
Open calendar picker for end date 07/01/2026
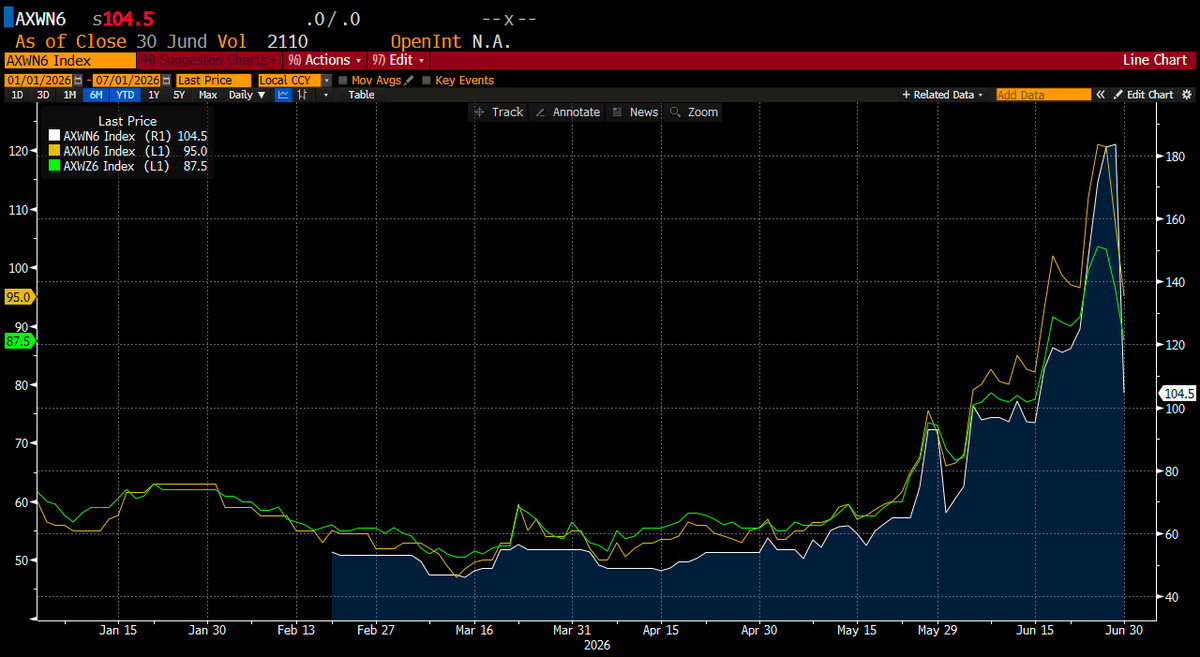click(165, 80)
